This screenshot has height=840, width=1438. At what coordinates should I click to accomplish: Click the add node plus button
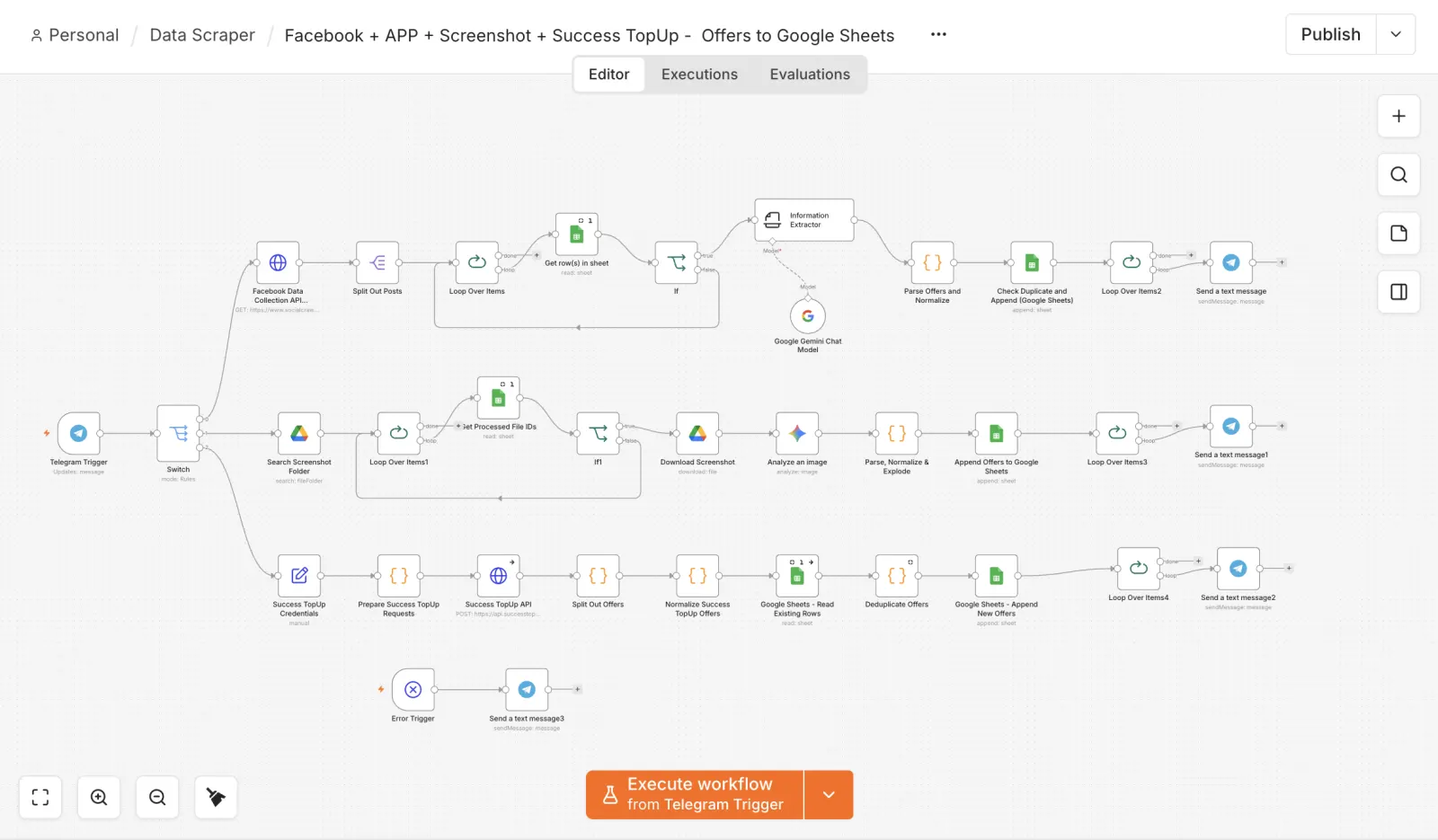[1398, 116]
